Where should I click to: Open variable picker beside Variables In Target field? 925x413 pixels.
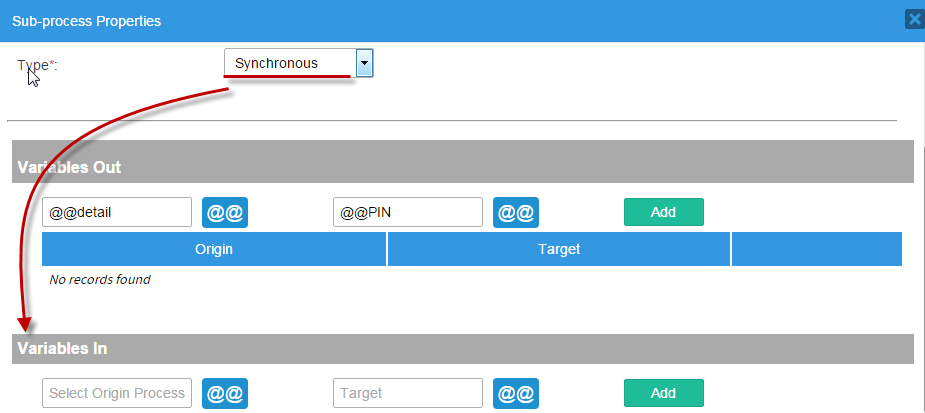(515, 393)
